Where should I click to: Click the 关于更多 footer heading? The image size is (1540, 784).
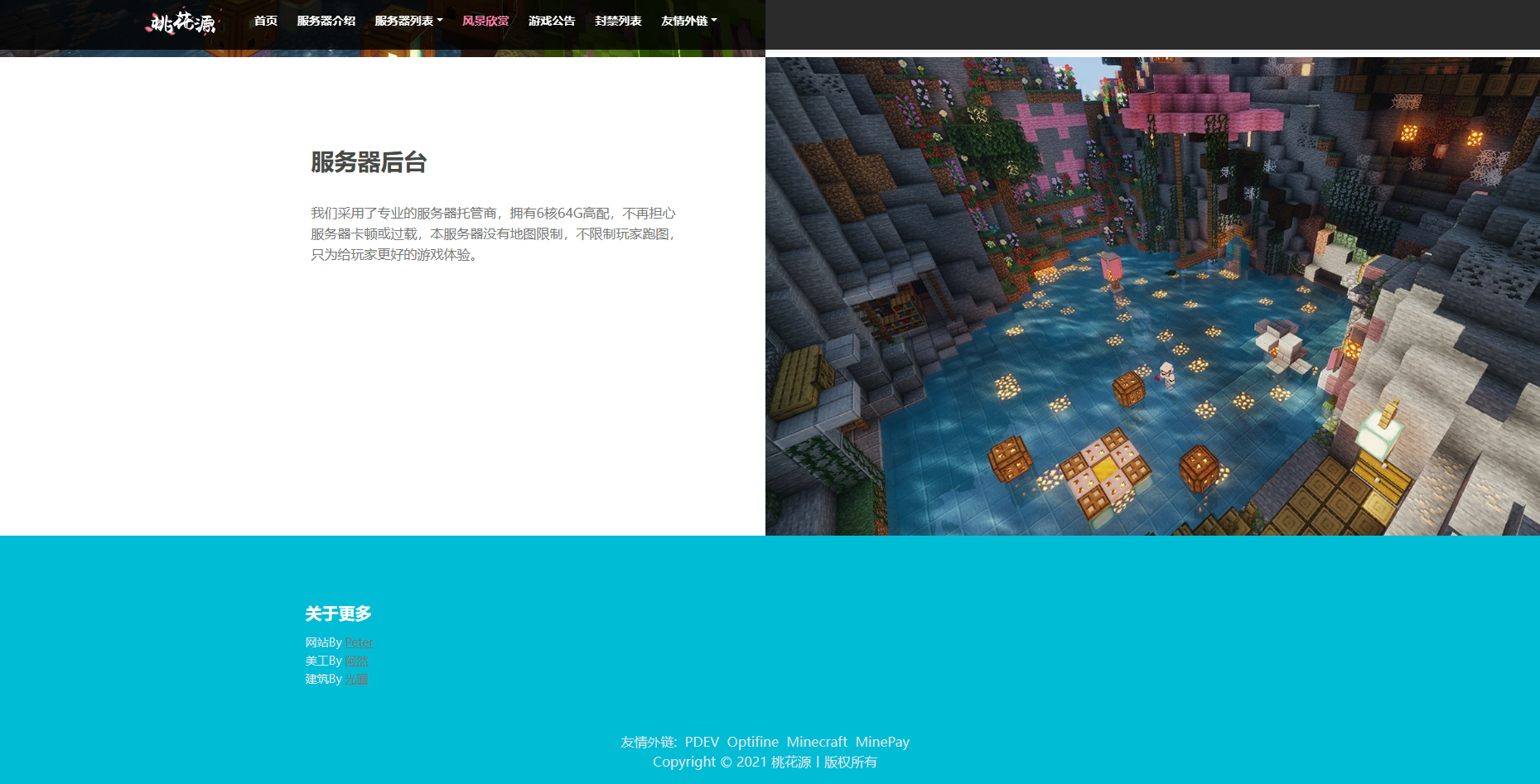tap(338, 613)
